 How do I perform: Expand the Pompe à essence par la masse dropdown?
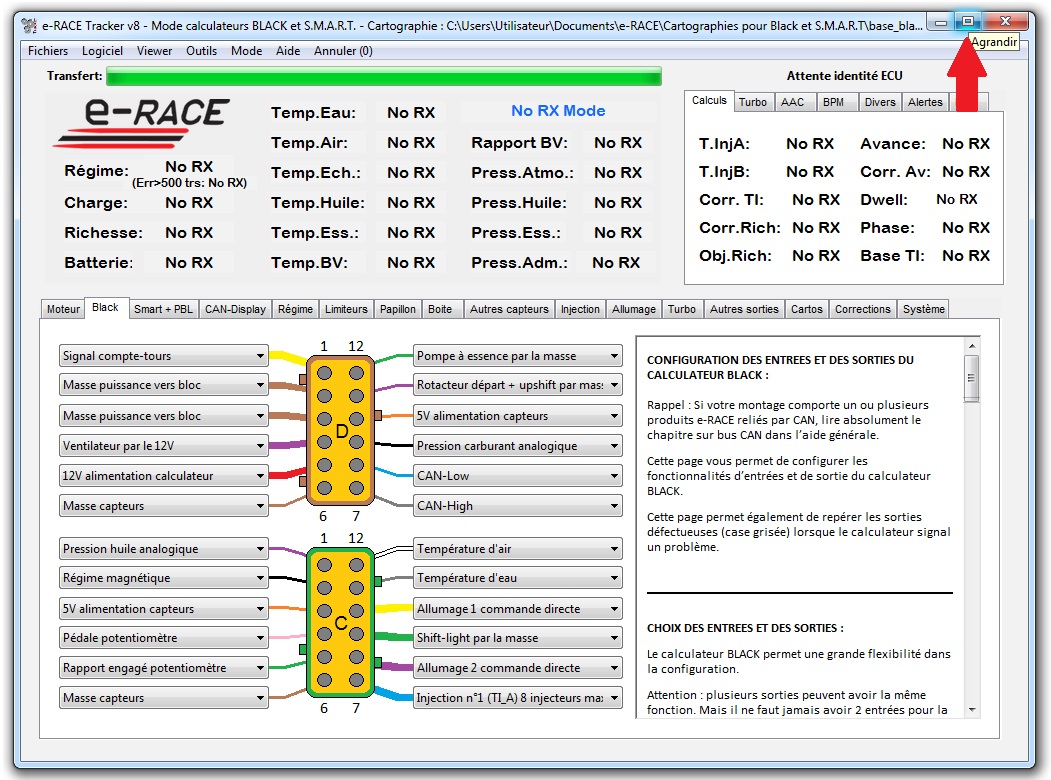[x=613, y=356]
